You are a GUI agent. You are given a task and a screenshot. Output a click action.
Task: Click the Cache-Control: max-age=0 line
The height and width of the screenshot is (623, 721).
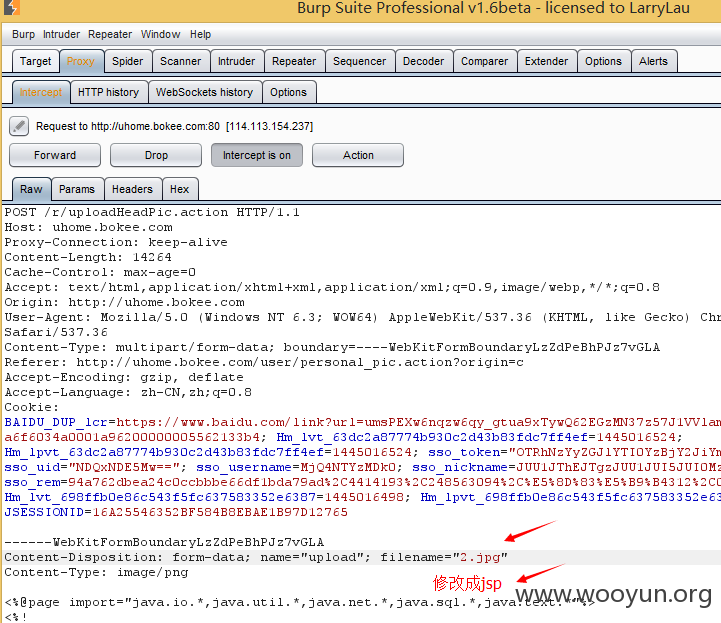click(100, 272)
